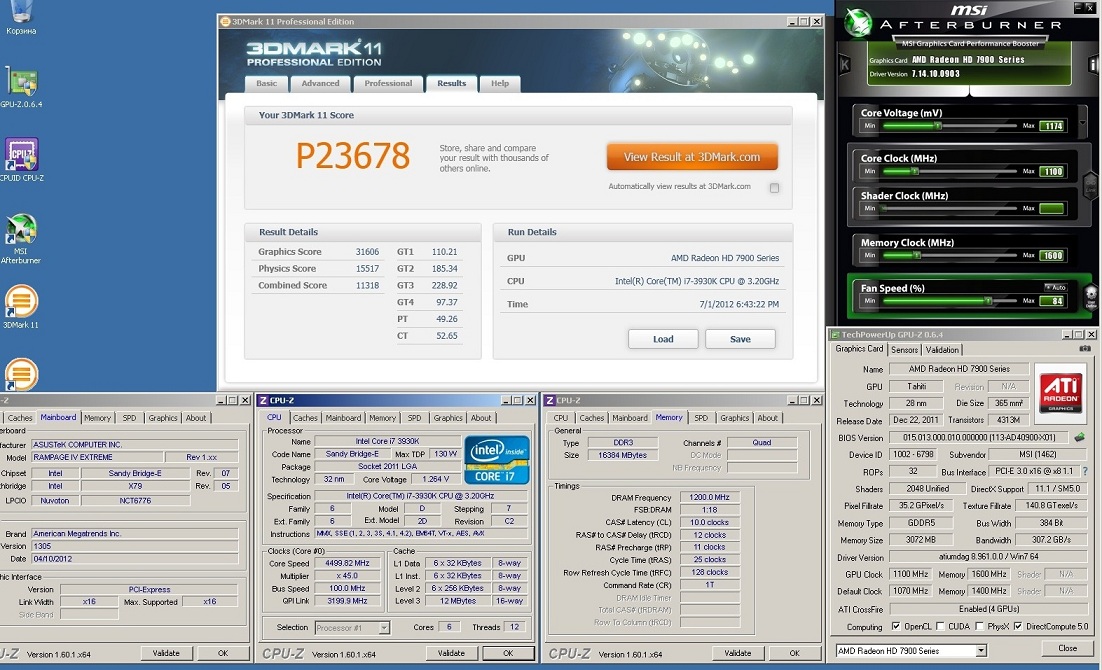Click the RAMPAGE IV EXTREME model field
Viewport: 1102px width, 670px height.
(x=97, y=457)
